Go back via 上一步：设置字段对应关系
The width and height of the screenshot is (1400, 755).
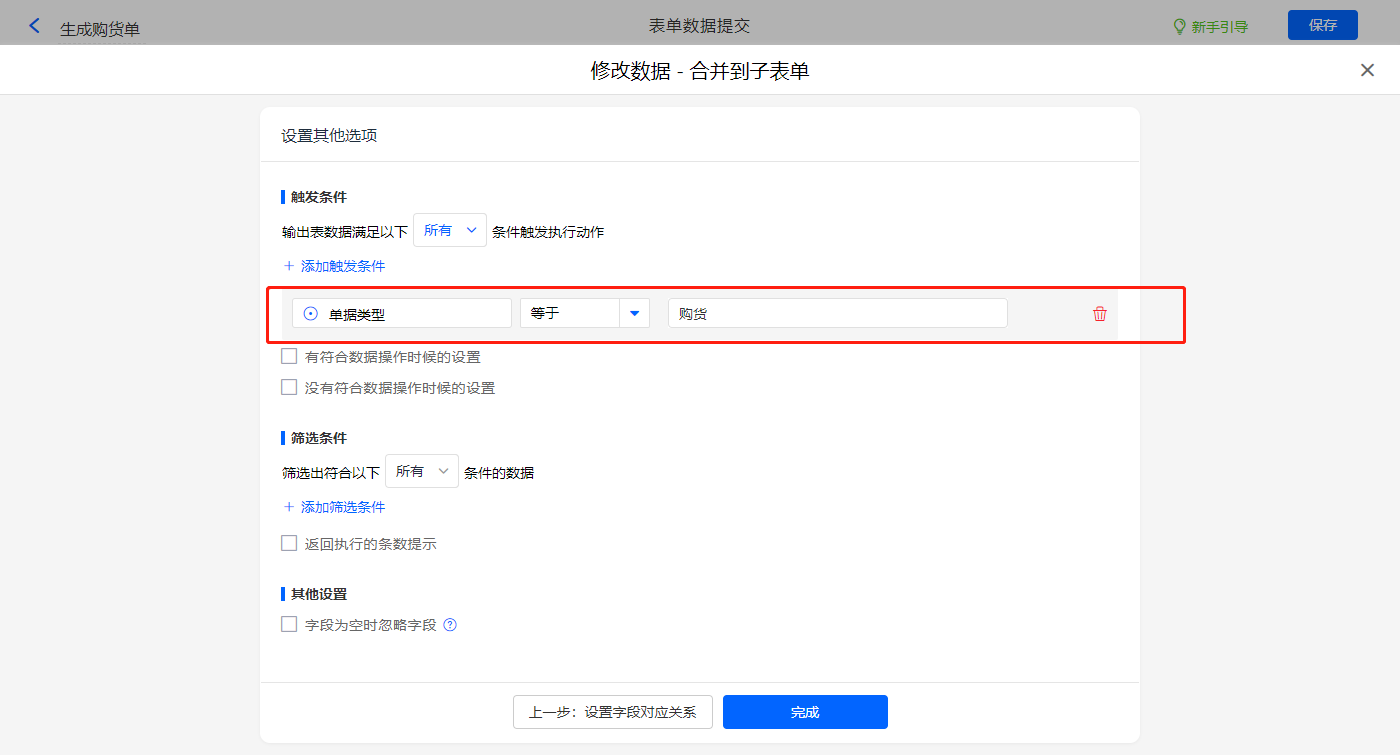(612, 712)
